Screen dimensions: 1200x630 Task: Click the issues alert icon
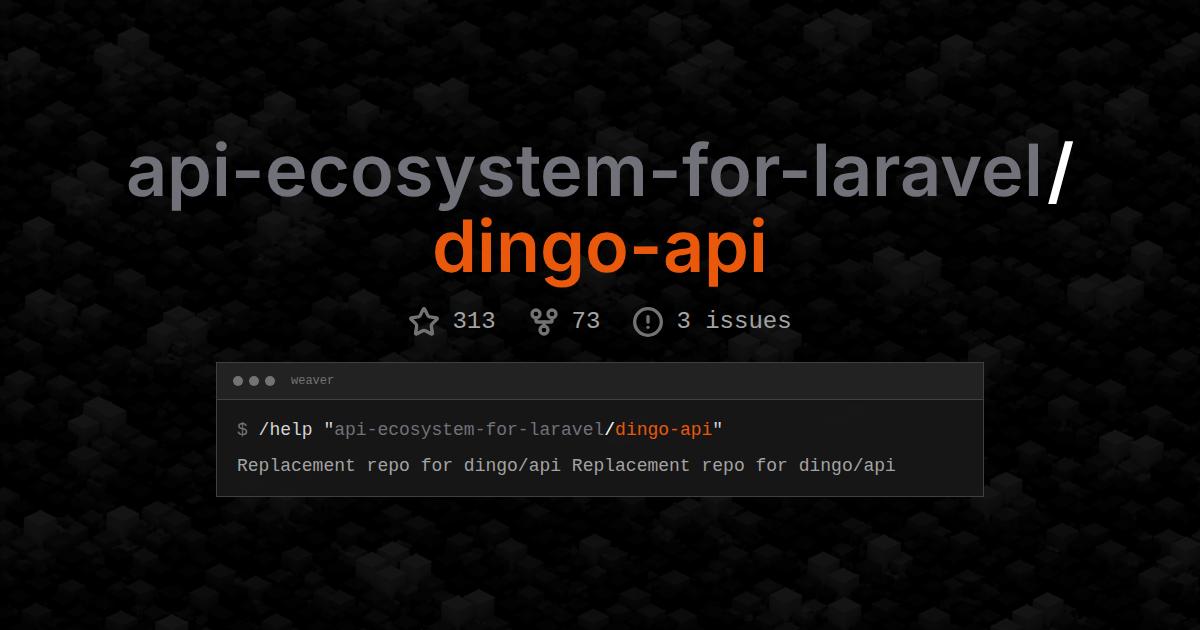coord(648,321)
